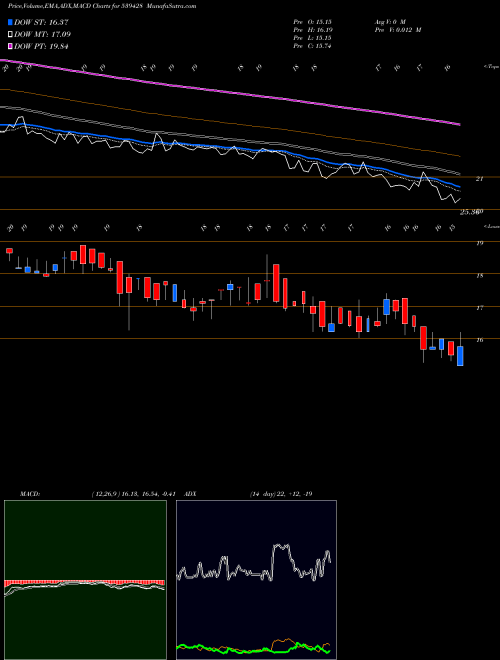Click the price axis label 16
This screenshot has height=660, width=500.
tap(480, 340)
